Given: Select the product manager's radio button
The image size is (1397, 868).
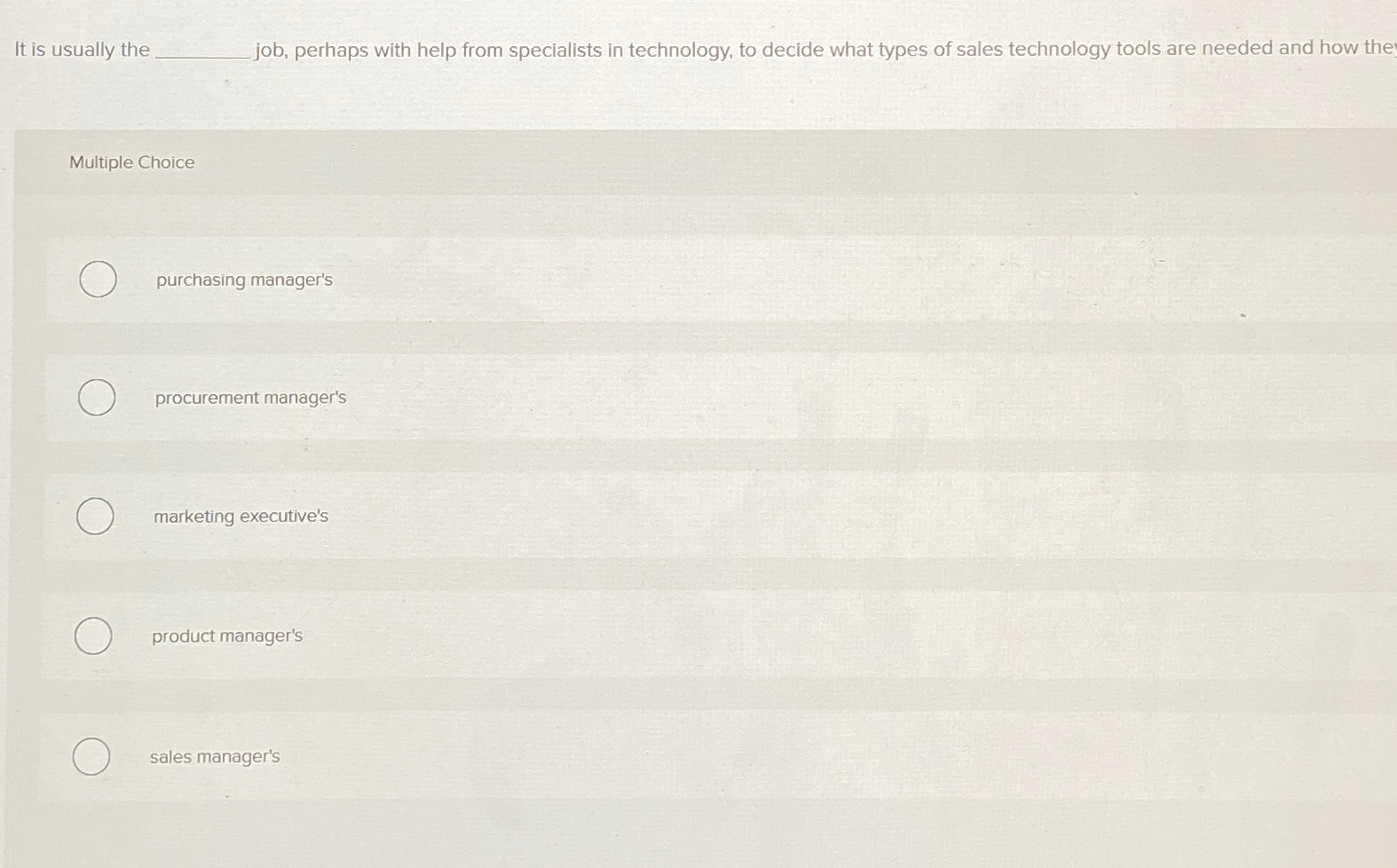Looking at the screenshot, I should 91,635.
